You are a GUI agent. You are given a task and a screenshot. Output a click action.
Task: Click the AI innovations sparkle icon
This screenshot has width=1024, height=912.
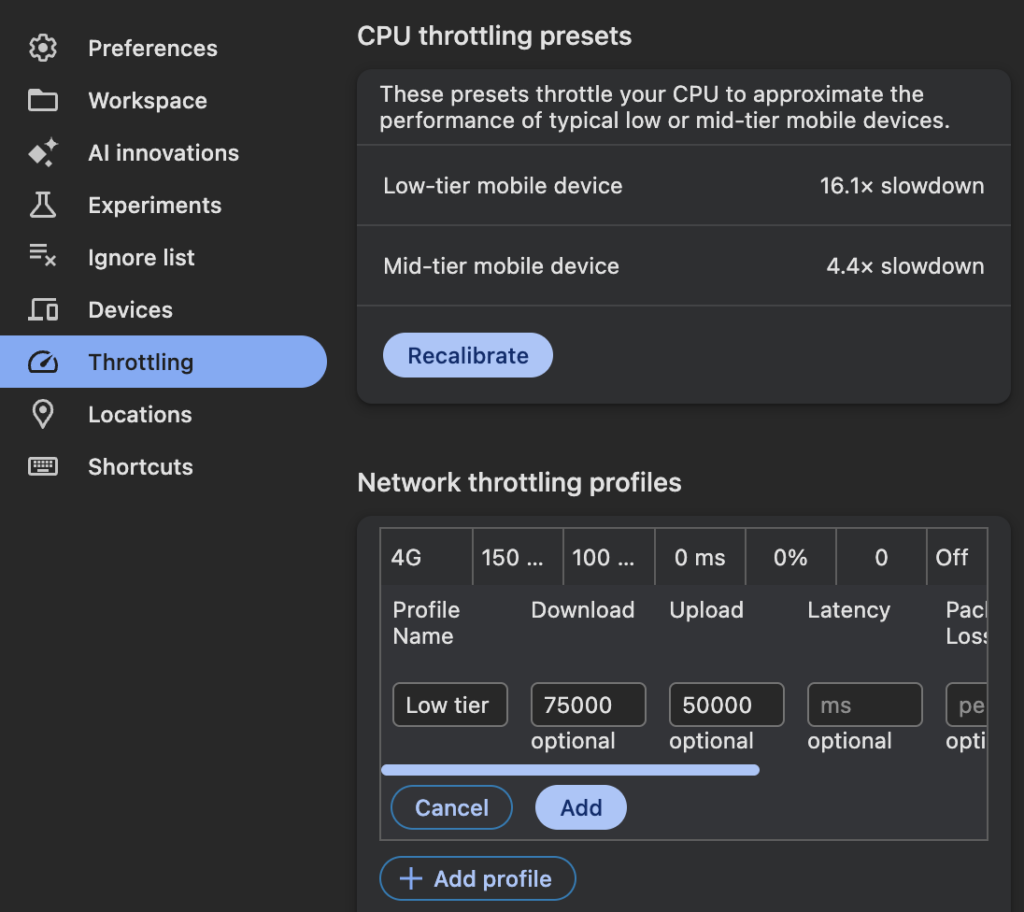(x=42, y=153)
